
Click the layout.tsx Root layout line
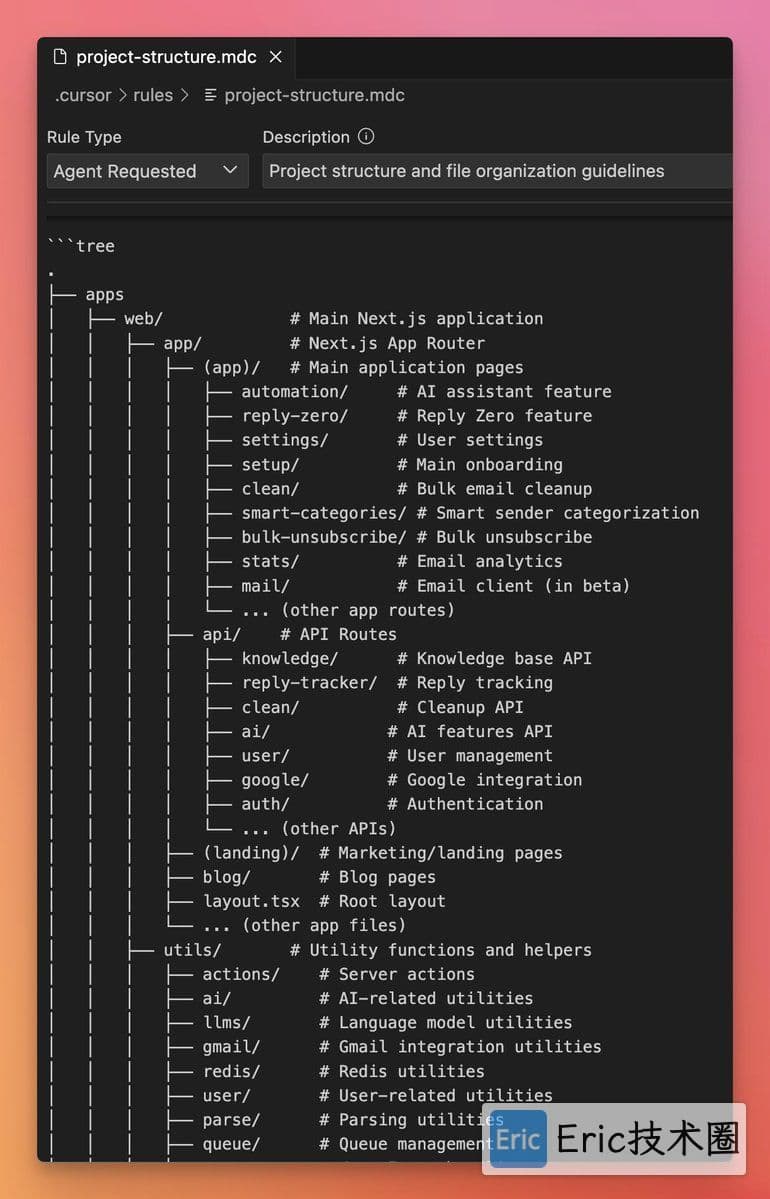(x=323, y=902)
